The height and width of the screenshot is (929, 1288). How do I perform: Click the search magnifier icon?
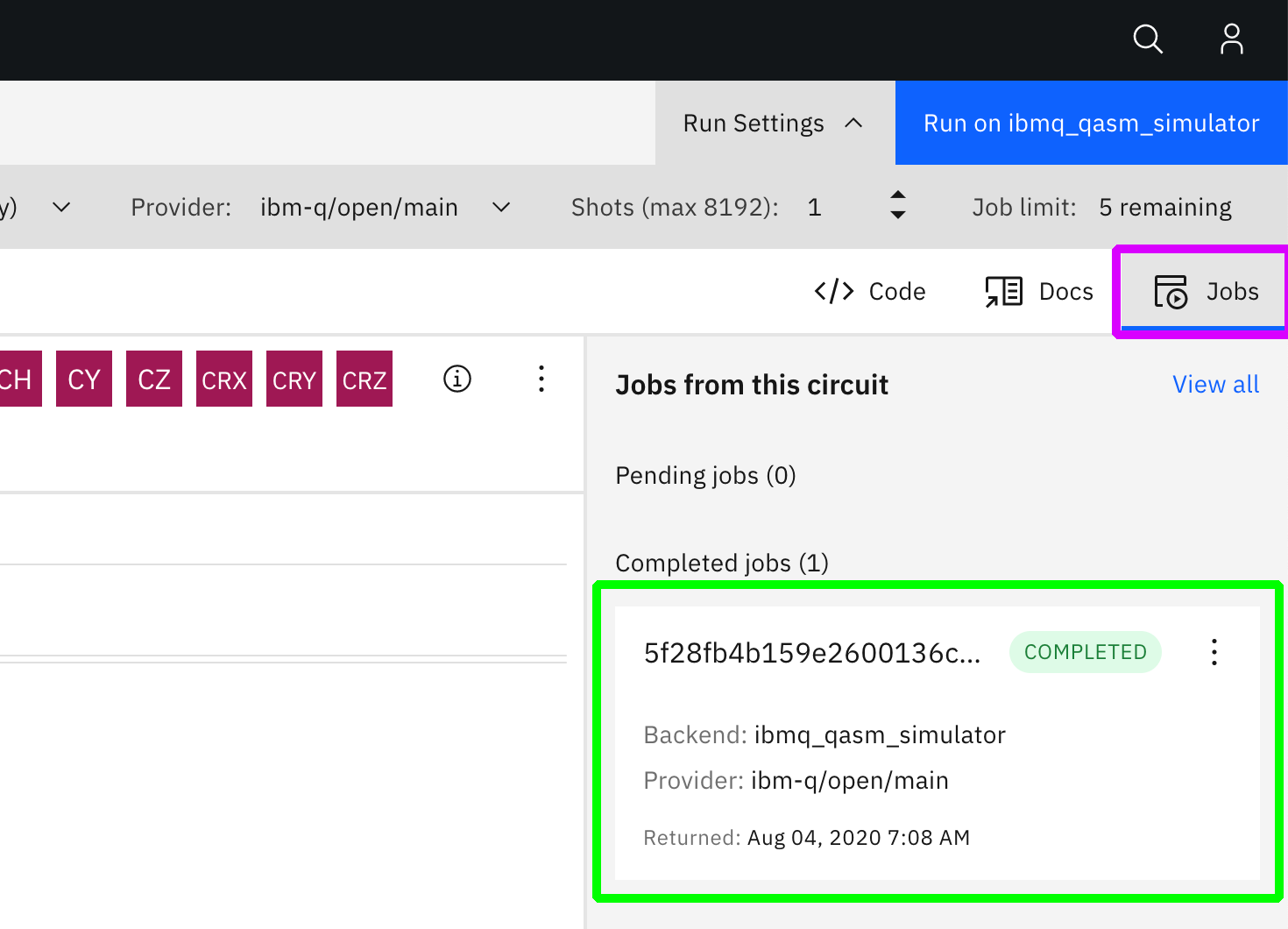(1147, 39)
